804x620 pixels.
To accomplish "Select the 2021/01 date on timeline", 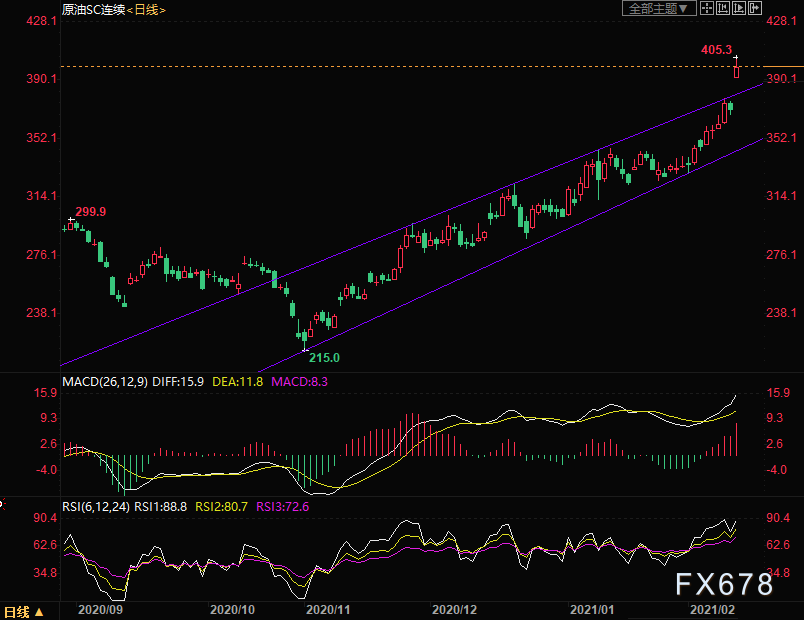I will [x=592, y=610].
